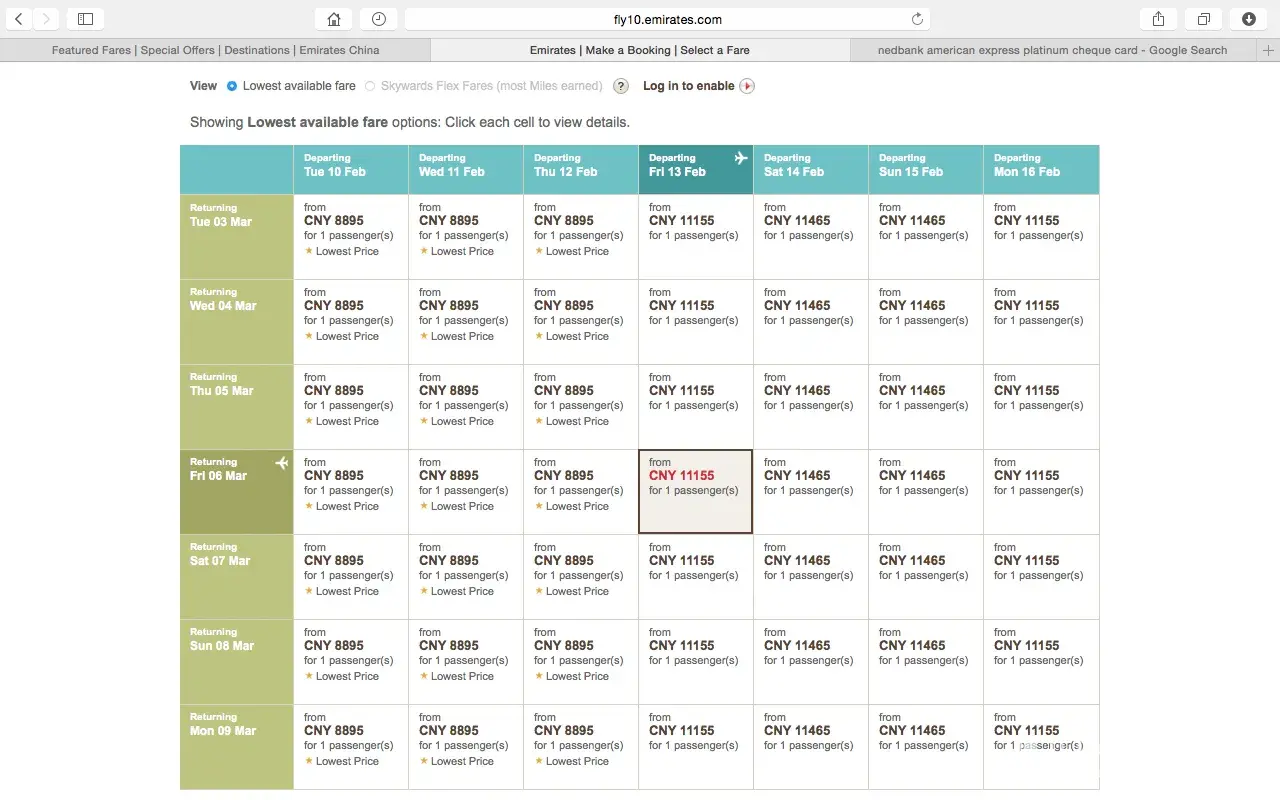The width and height of the screenshot is (1280, 800).
Task: Select the Skywards Flex Fares radio option
Action: (x=370, y=86)
